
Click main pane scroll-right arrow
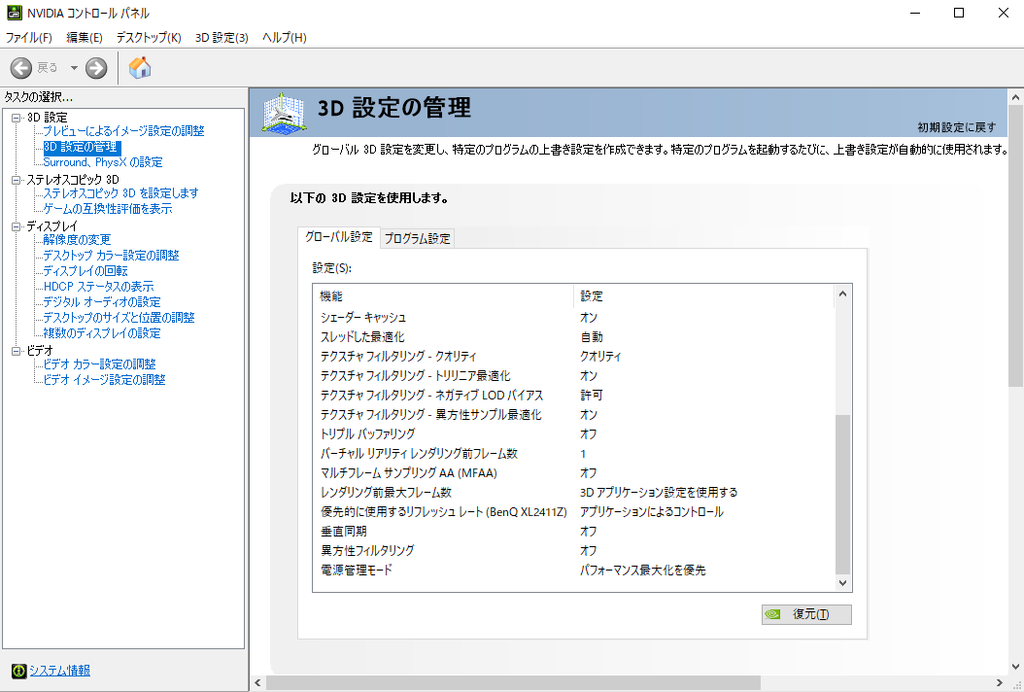coord(999,683)
